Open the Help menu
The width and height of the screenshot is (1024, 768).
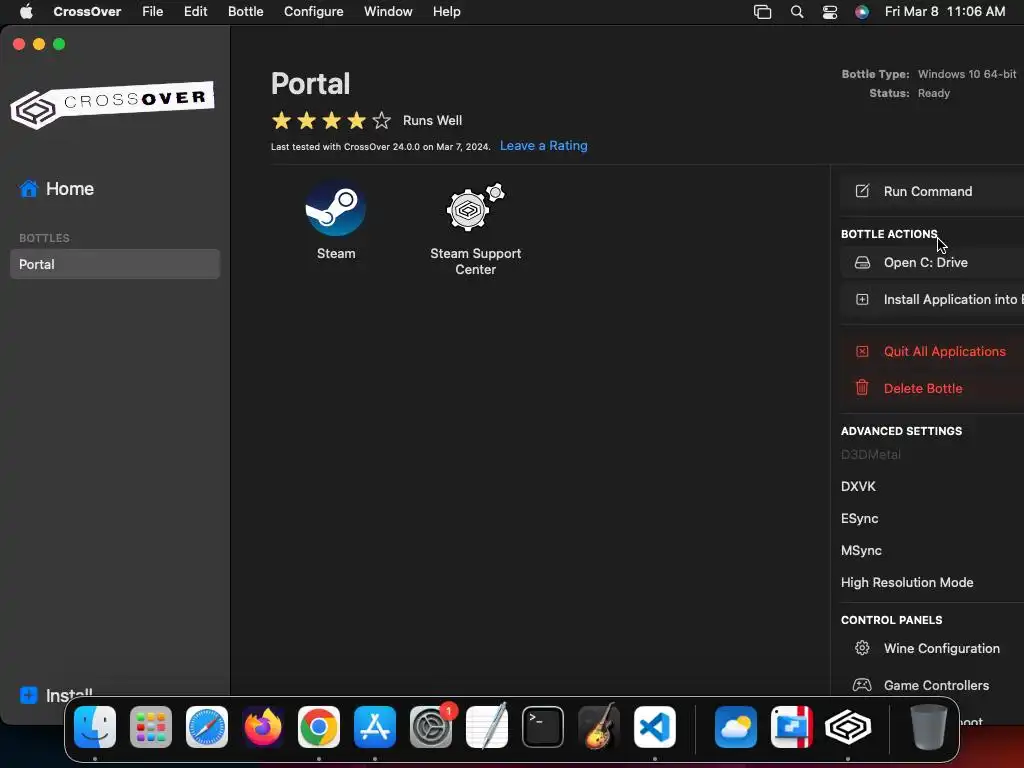click(x=447, y=12)
